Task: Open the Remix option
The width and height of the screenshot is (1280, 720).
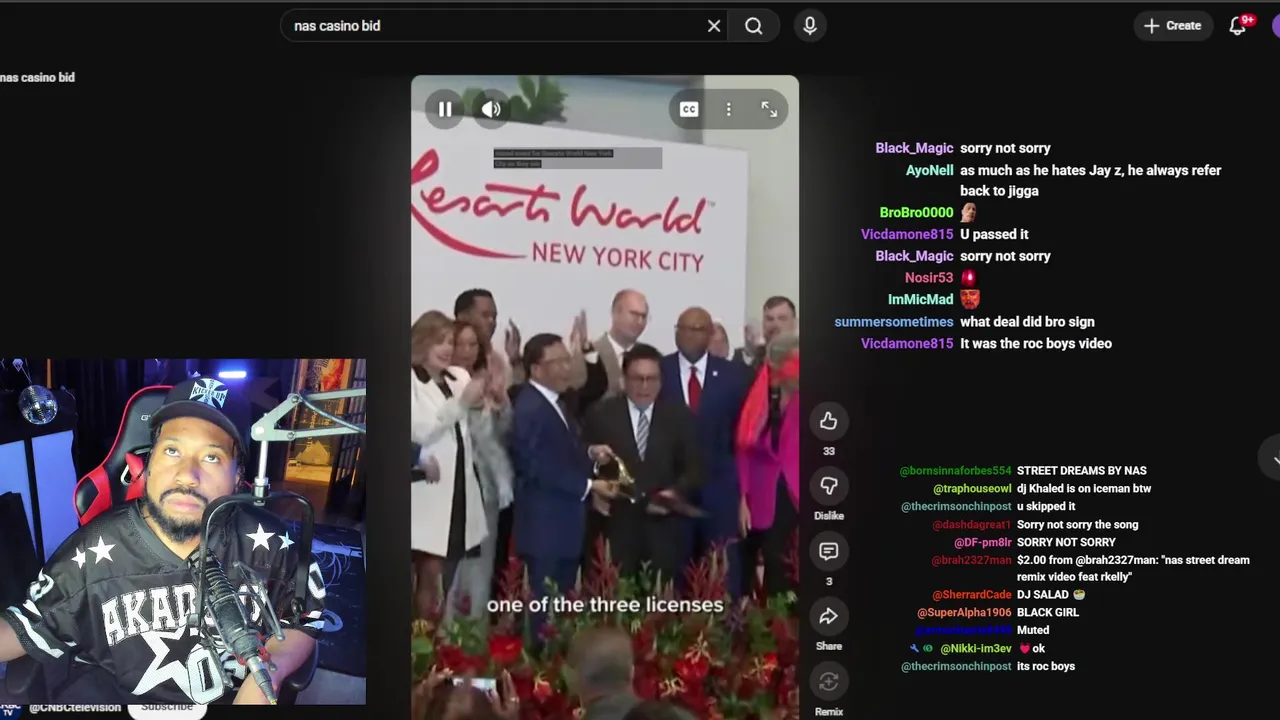Action: pos(828,681)
